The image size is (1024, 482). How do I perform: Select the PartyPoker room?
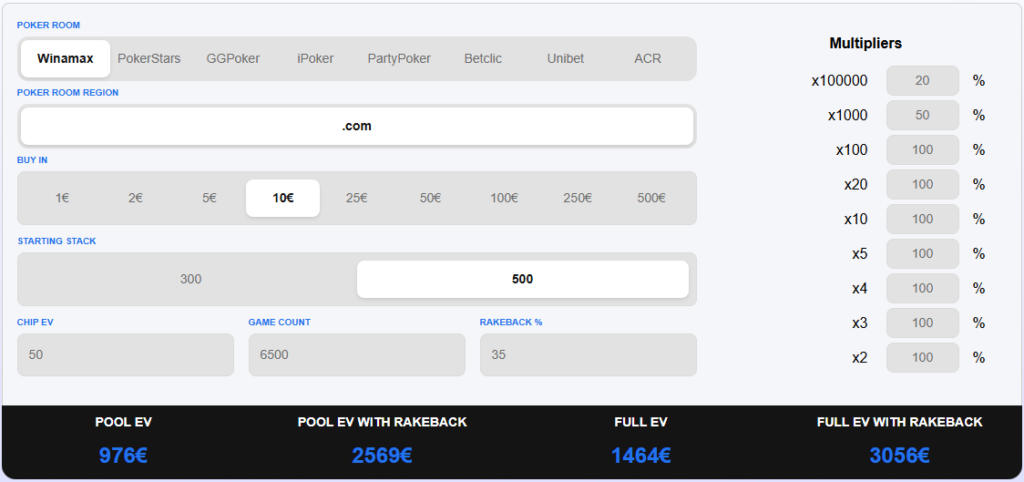pos(399,59)
